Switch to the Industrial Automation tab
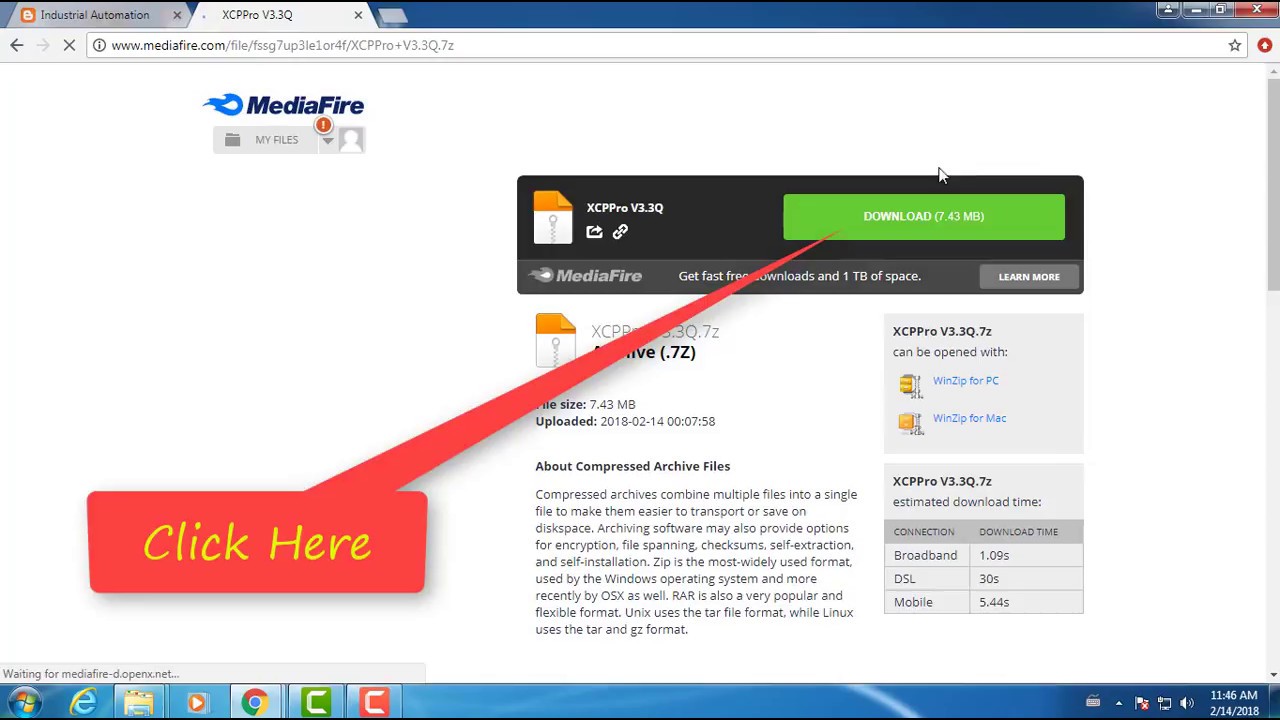The image size is (1280, 720). [95, 15]
